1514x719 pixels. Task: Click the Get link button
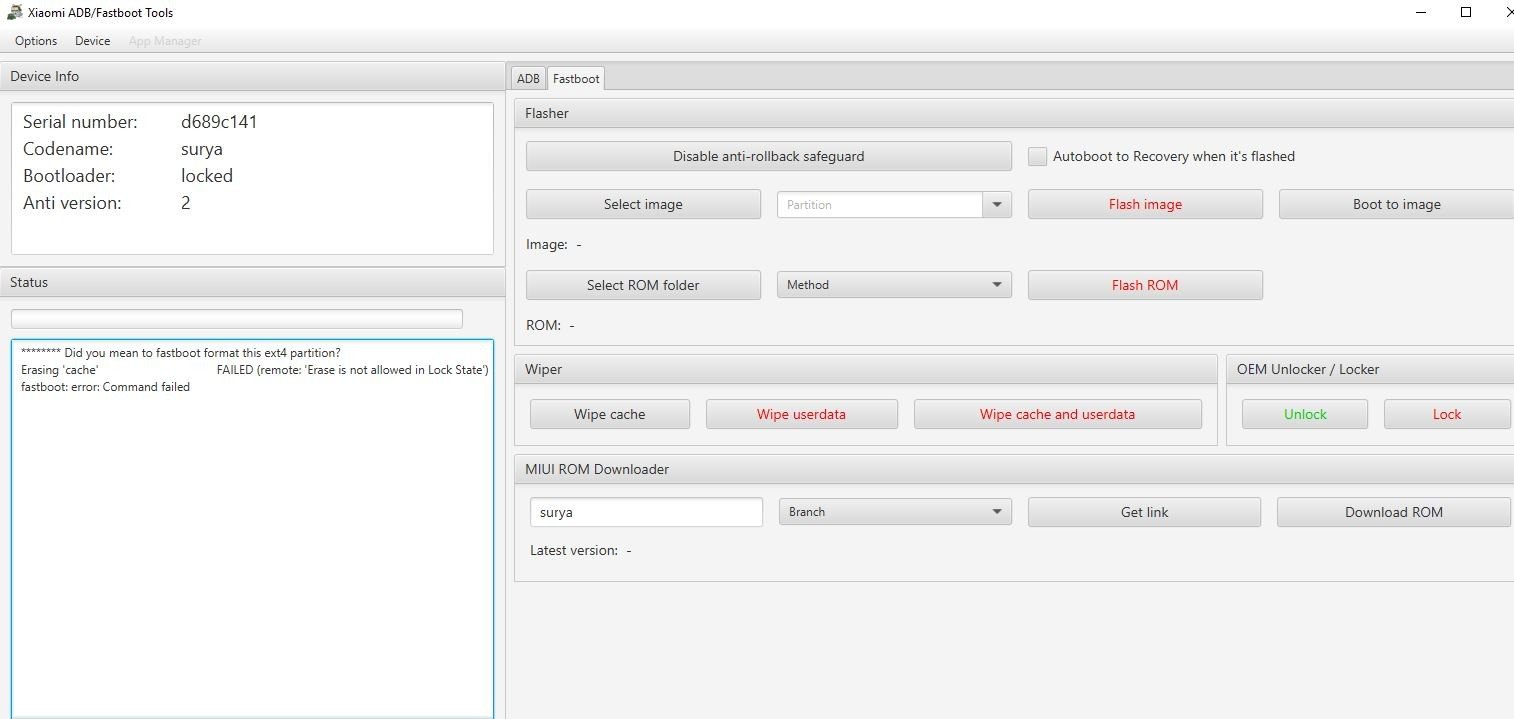click(x=1144, y=512)
